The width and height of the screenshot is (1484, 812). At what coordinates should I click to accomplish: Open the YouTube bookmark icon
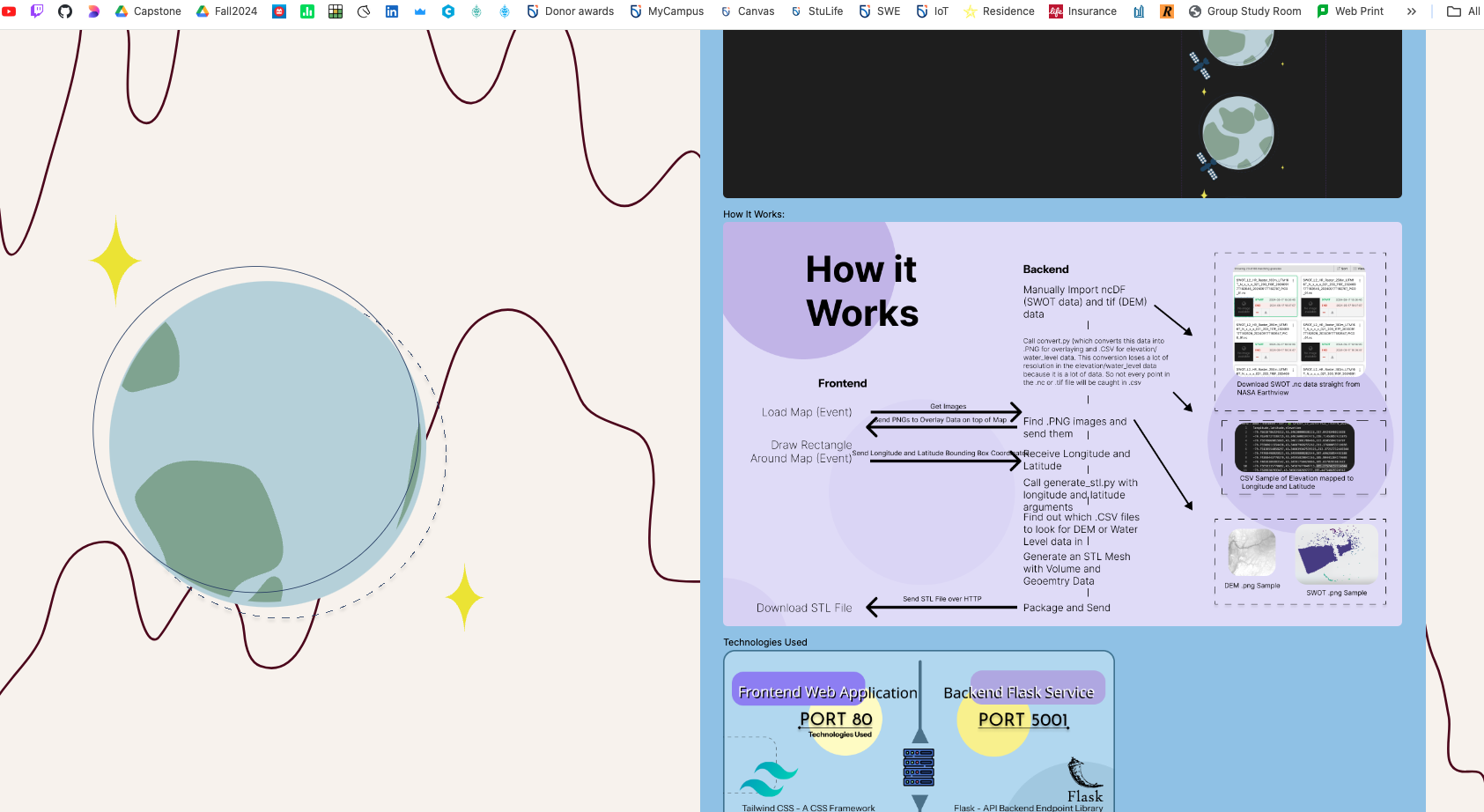(x=9, y=11)
